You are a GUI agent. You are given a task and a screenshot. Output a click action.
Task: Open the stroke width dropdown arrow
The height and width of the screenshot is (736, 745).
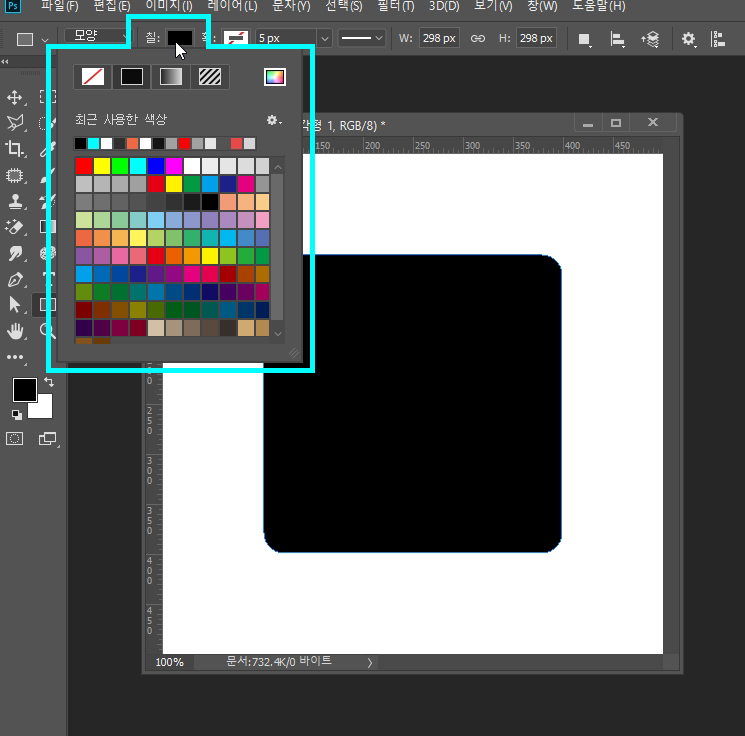click(x=325, y=38)
